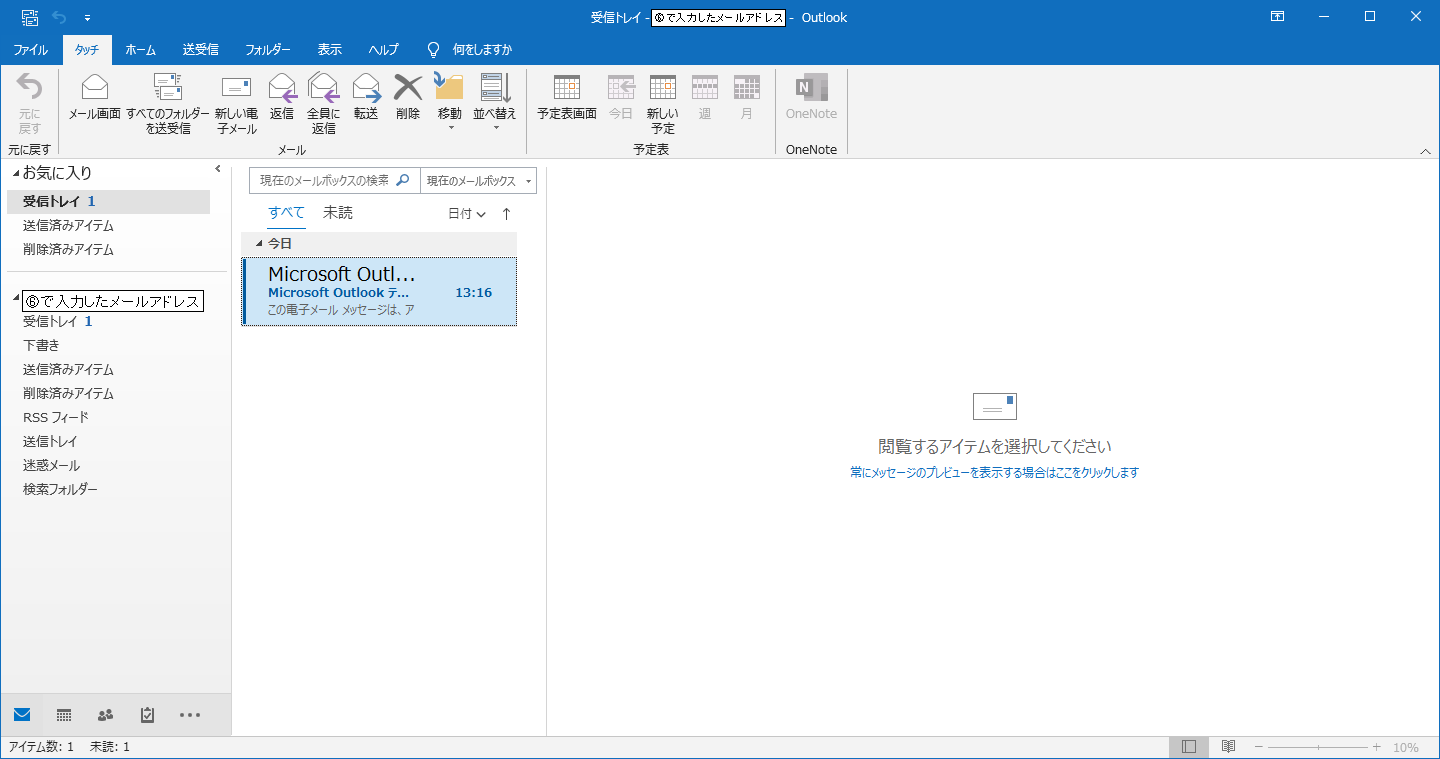
Task: Click the zoom out minus button
Action: click(1259, 747)
